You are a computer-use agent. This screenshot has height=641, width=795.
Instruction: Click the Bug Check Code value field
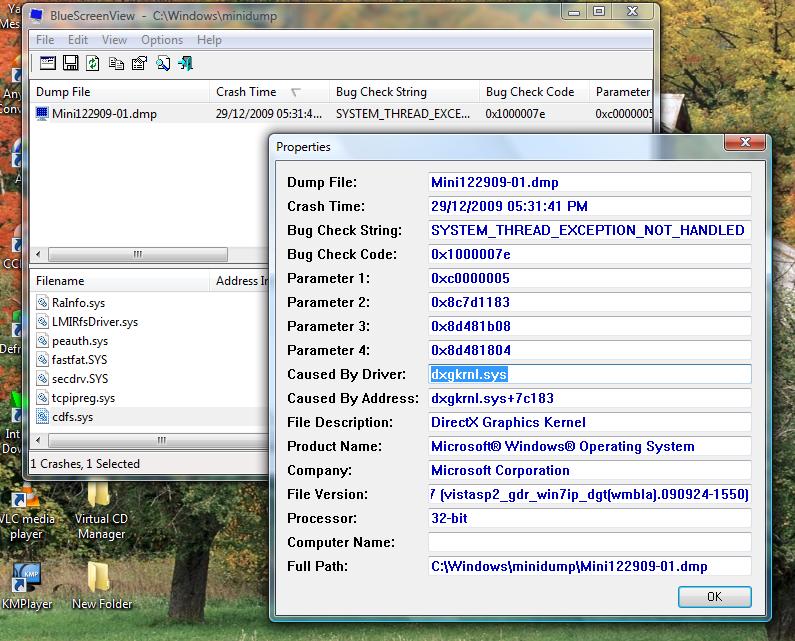(589, 255)
